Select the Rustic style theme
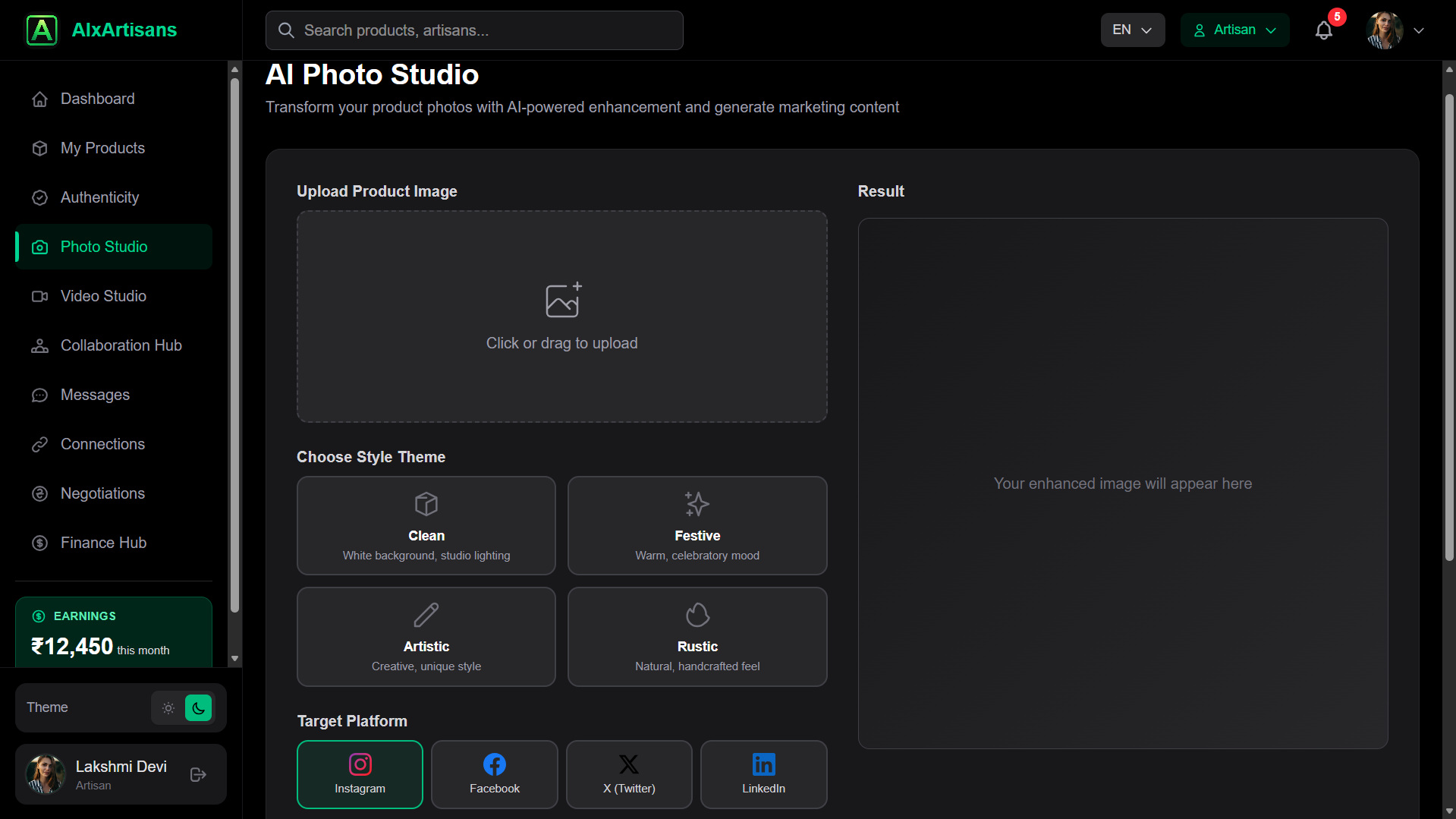 pyautogui.click(x=697, y=637)
